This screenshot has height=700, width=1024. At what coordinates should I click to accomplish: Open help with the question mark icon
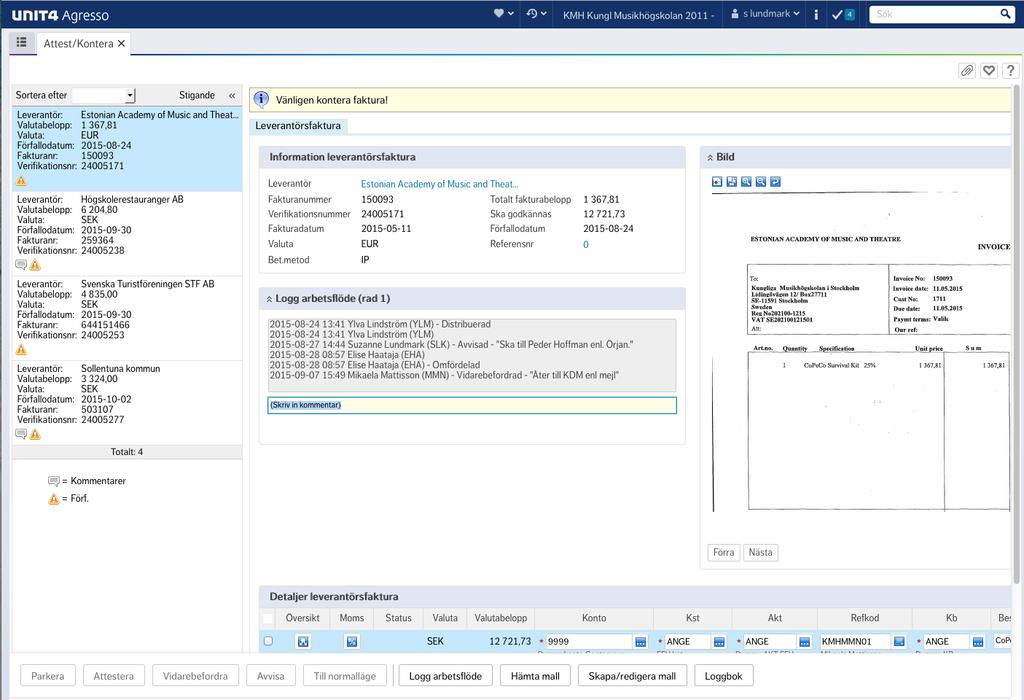click(1010, 71)
